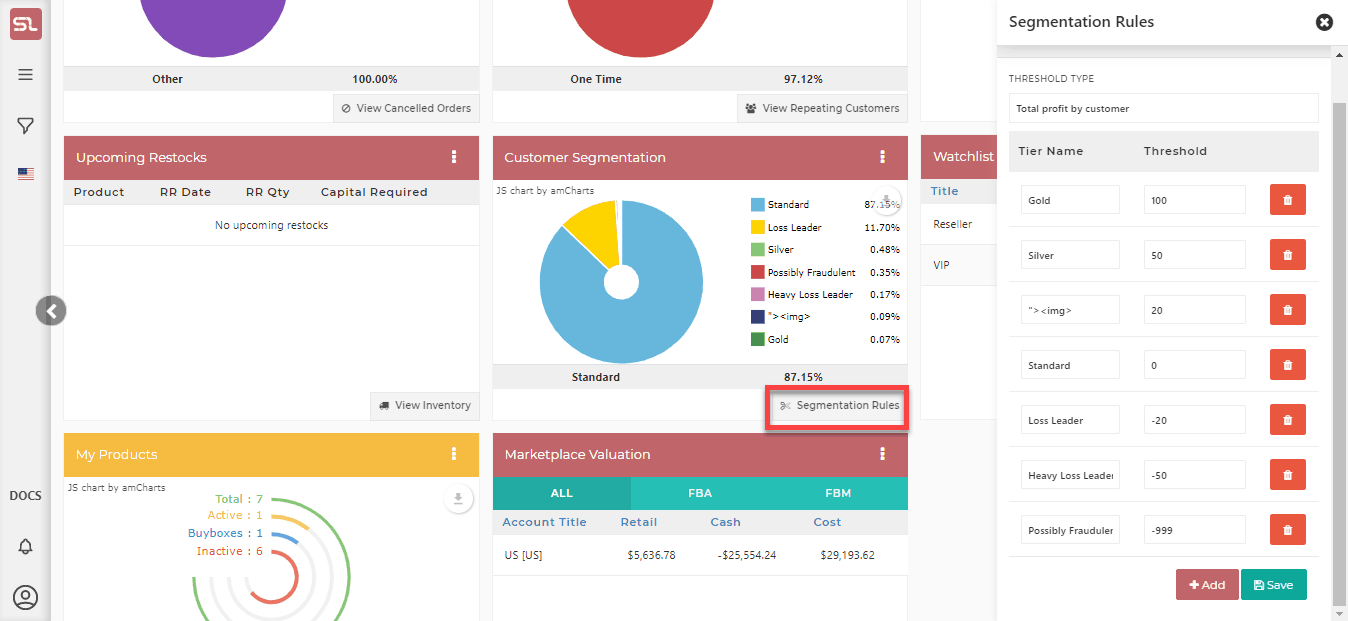Open My Products three-dot menu
Viewport: 1348px width, 621px height.
[x=454, y=454]
